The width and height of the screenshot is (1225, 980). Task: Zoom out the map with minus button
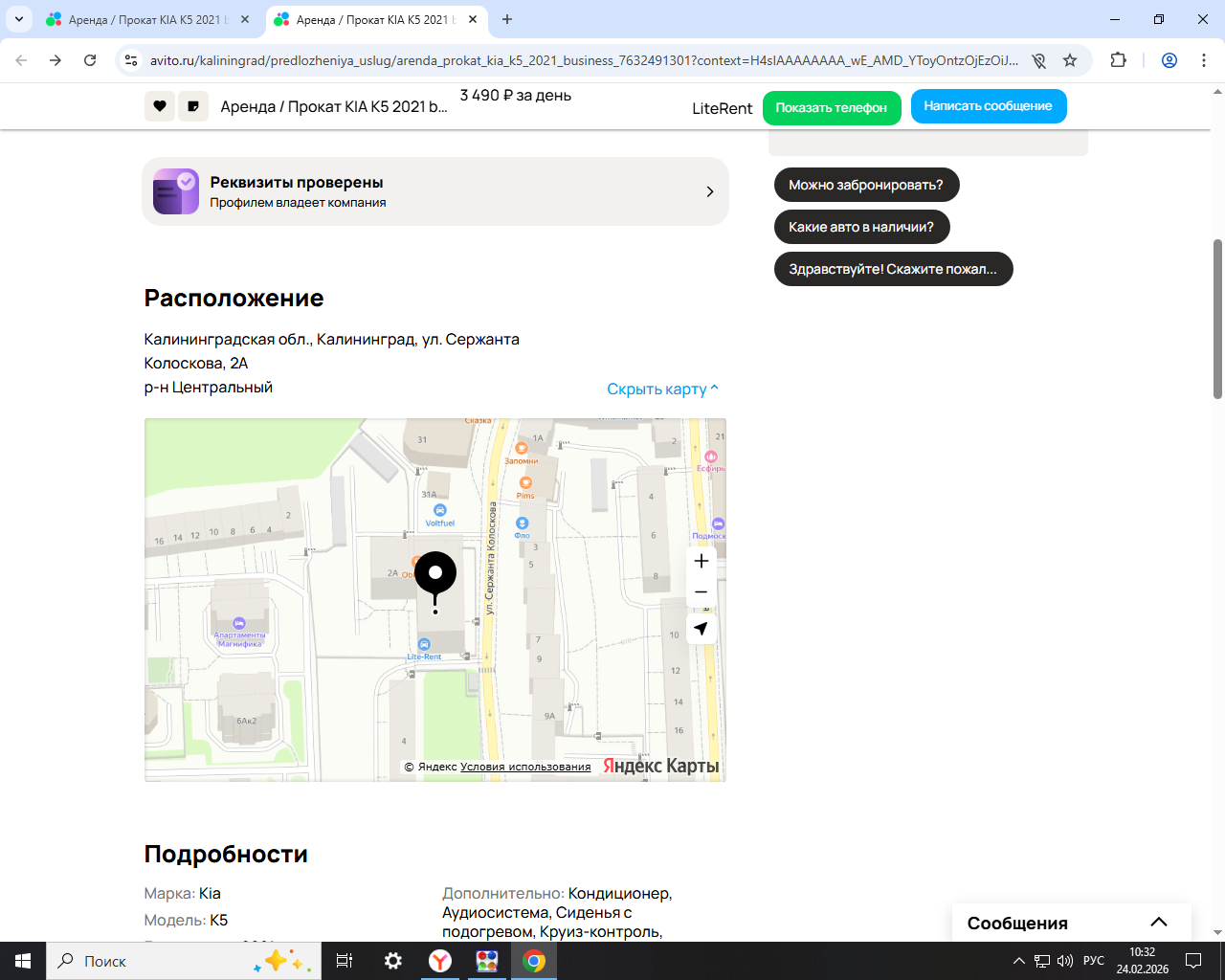(702, 592)
